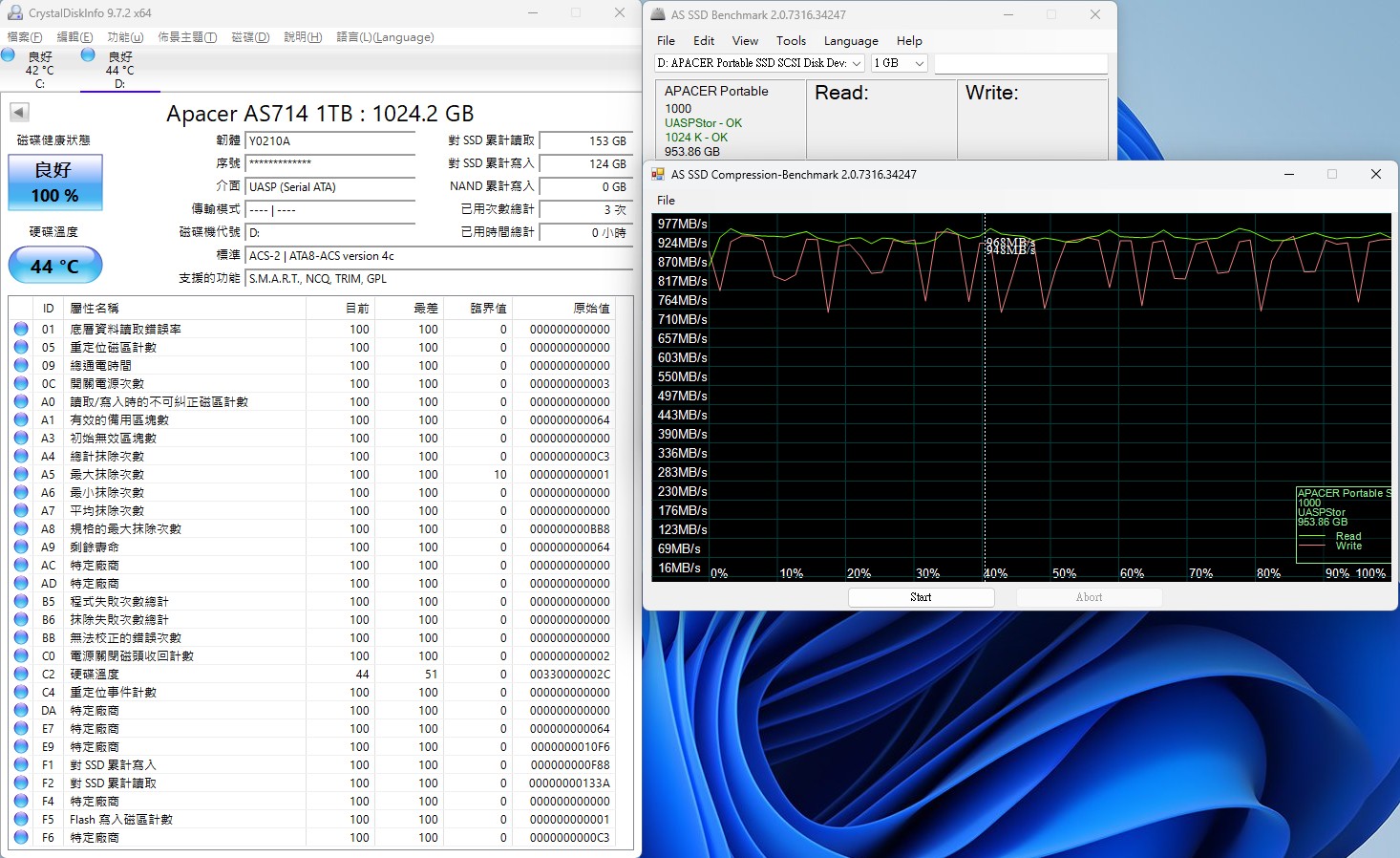
Task: Click the 良好 100 % health status button
Action: [55, 182]
